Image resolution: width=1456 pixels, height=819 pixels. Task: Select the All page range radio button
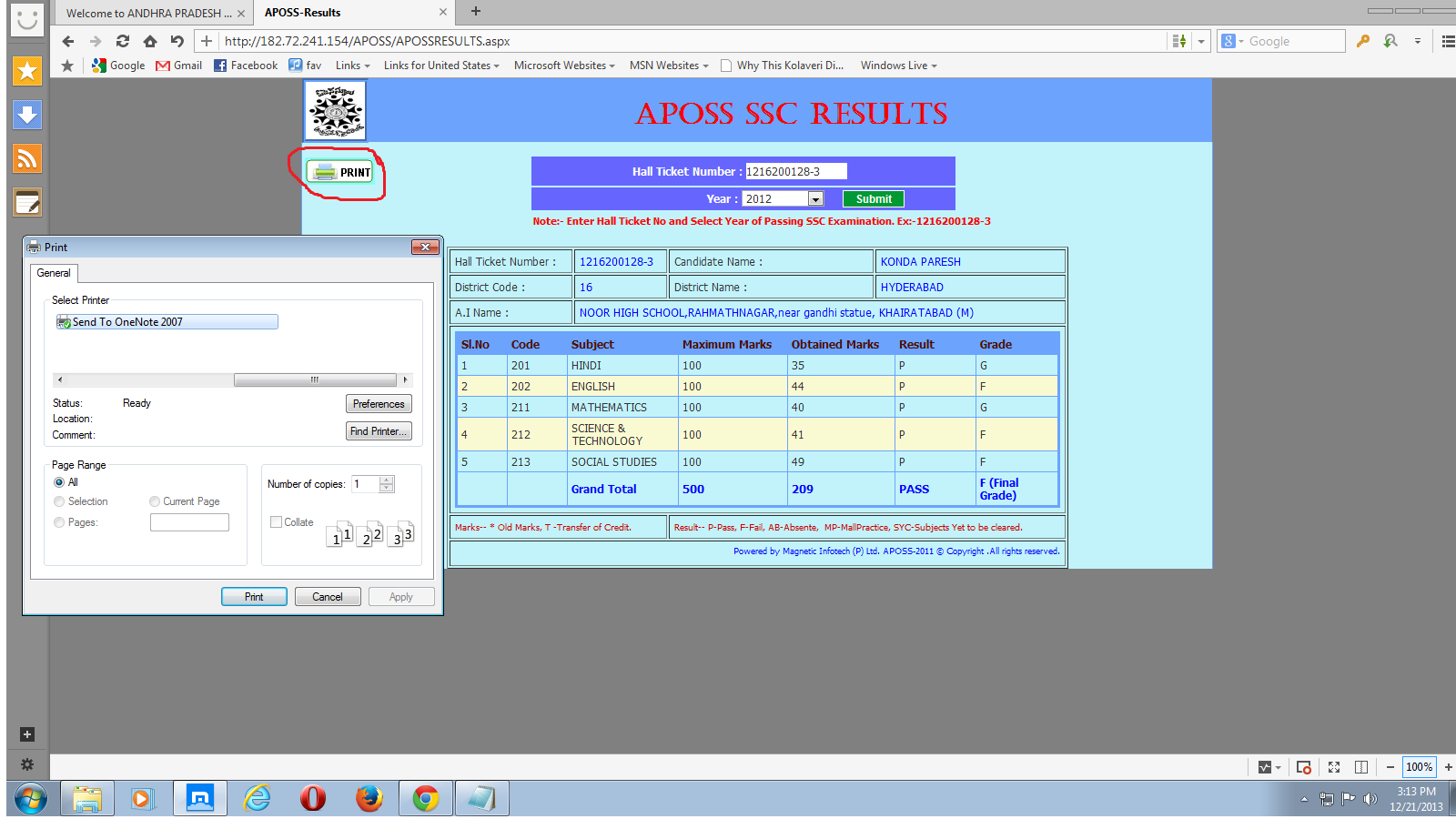[x=58, y=481]
